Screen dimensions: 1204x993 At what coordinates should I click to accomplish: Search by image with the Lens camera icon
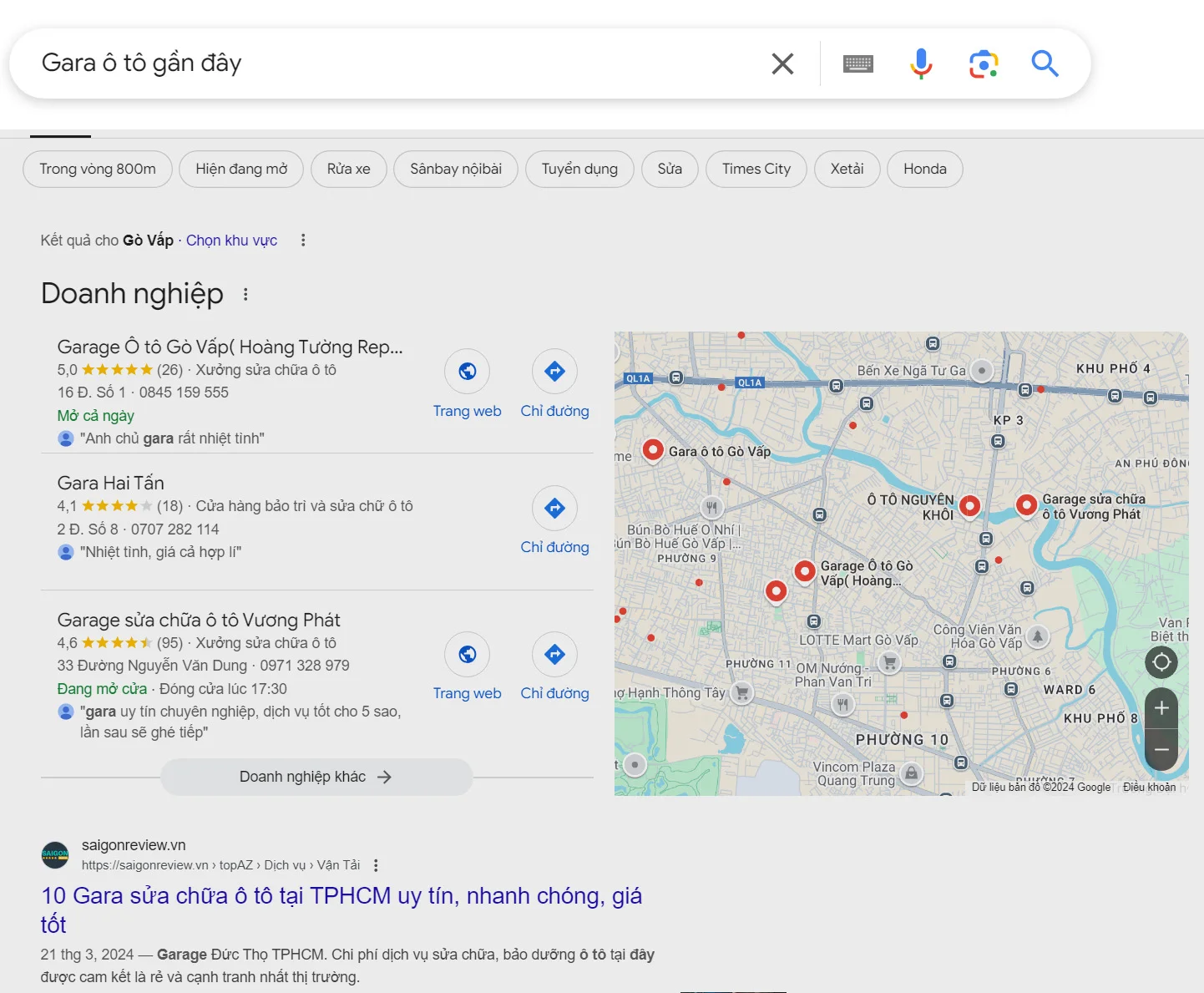[x=984, y=63]
